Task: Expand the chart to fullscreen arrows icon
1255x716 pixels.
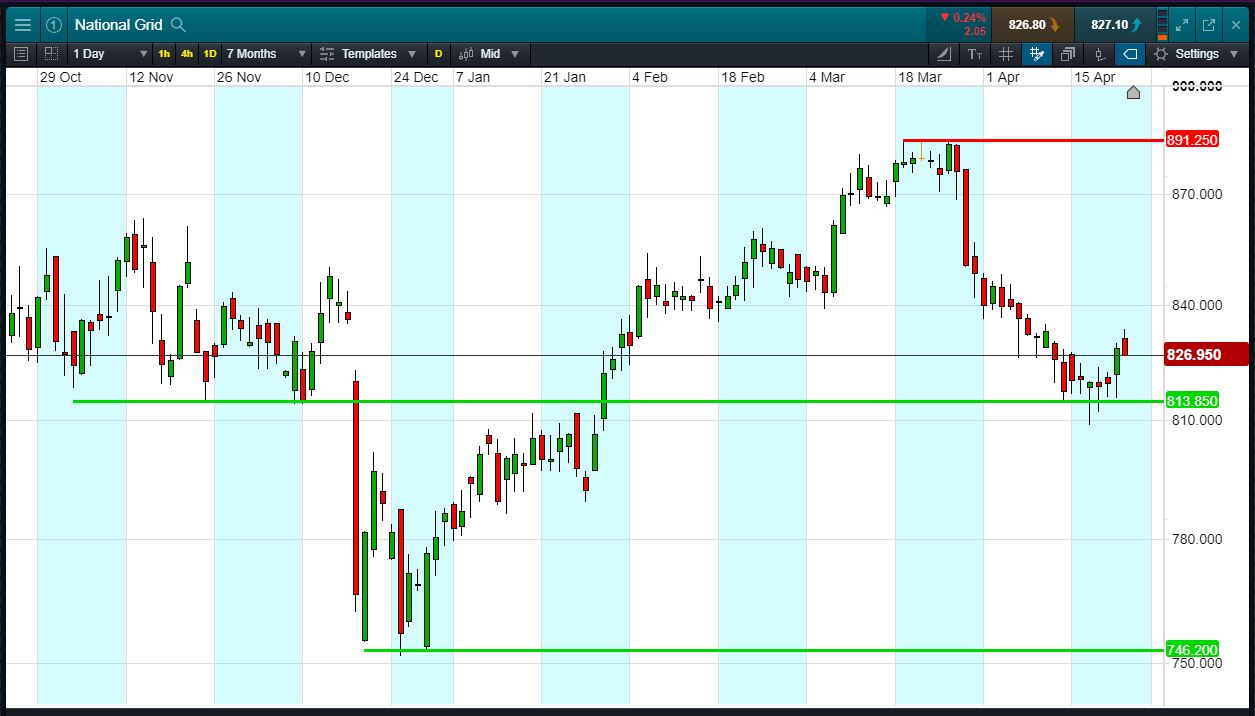Action: click(x=1183, y=25)
